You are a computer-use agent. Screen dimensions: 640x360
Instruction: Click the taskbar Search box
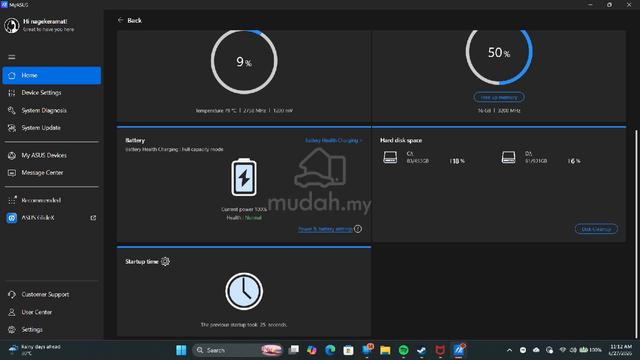[237, 350]
